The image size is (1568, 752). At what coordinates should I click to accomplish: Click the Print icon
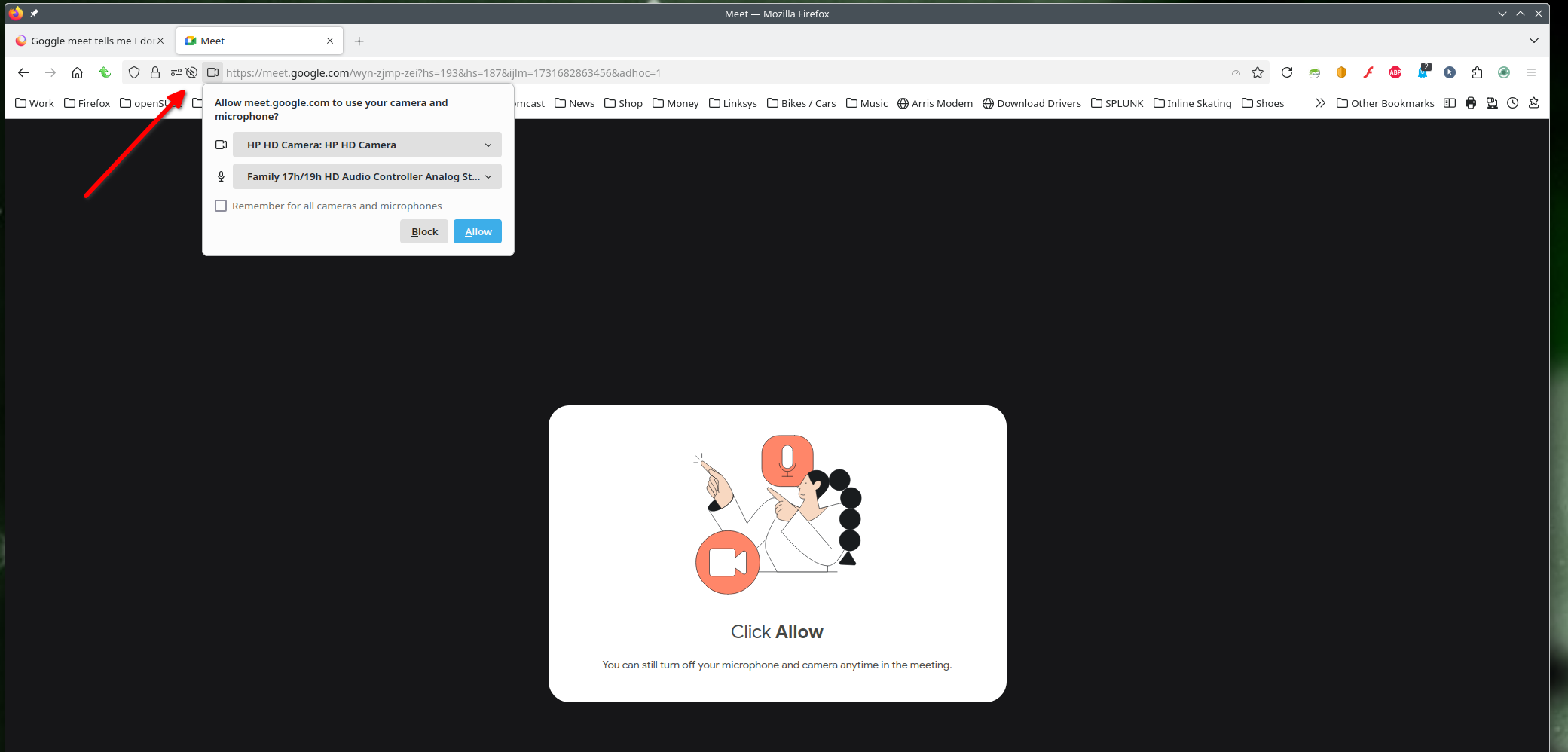tap(1471, 103)
